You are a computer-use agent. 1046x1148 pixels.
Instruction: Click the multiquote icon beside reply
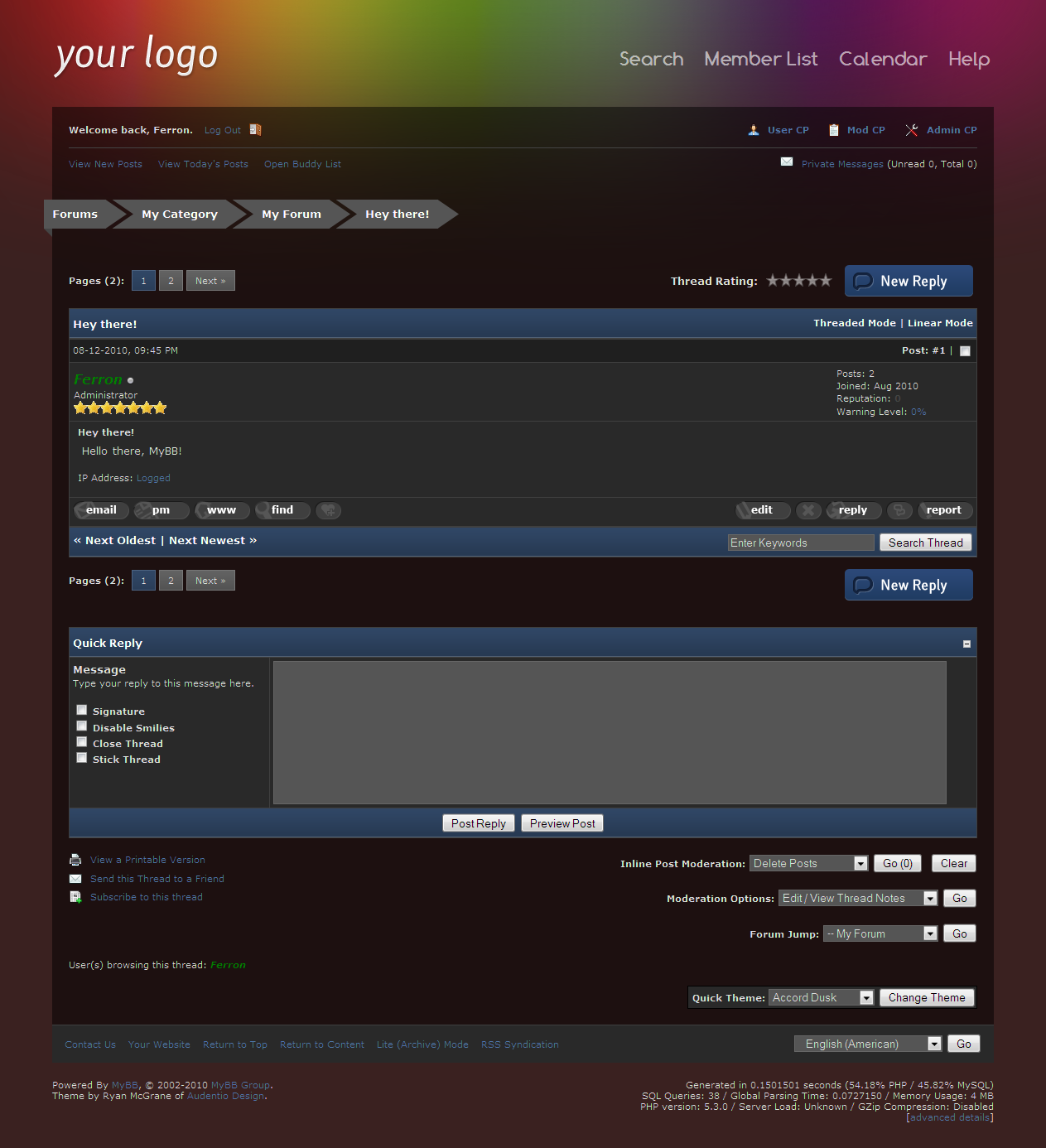(899, 510)
